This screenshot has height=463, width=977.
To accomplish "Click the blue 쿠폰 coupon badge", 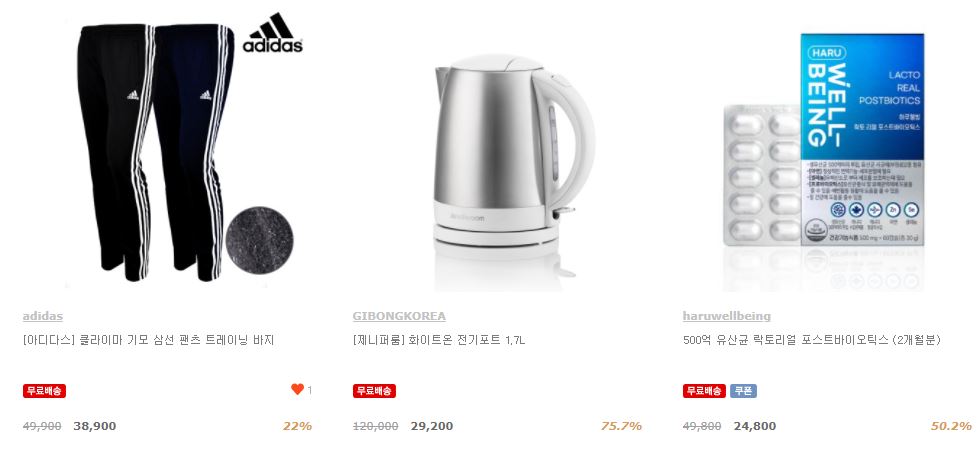I will tap(743, 391).
